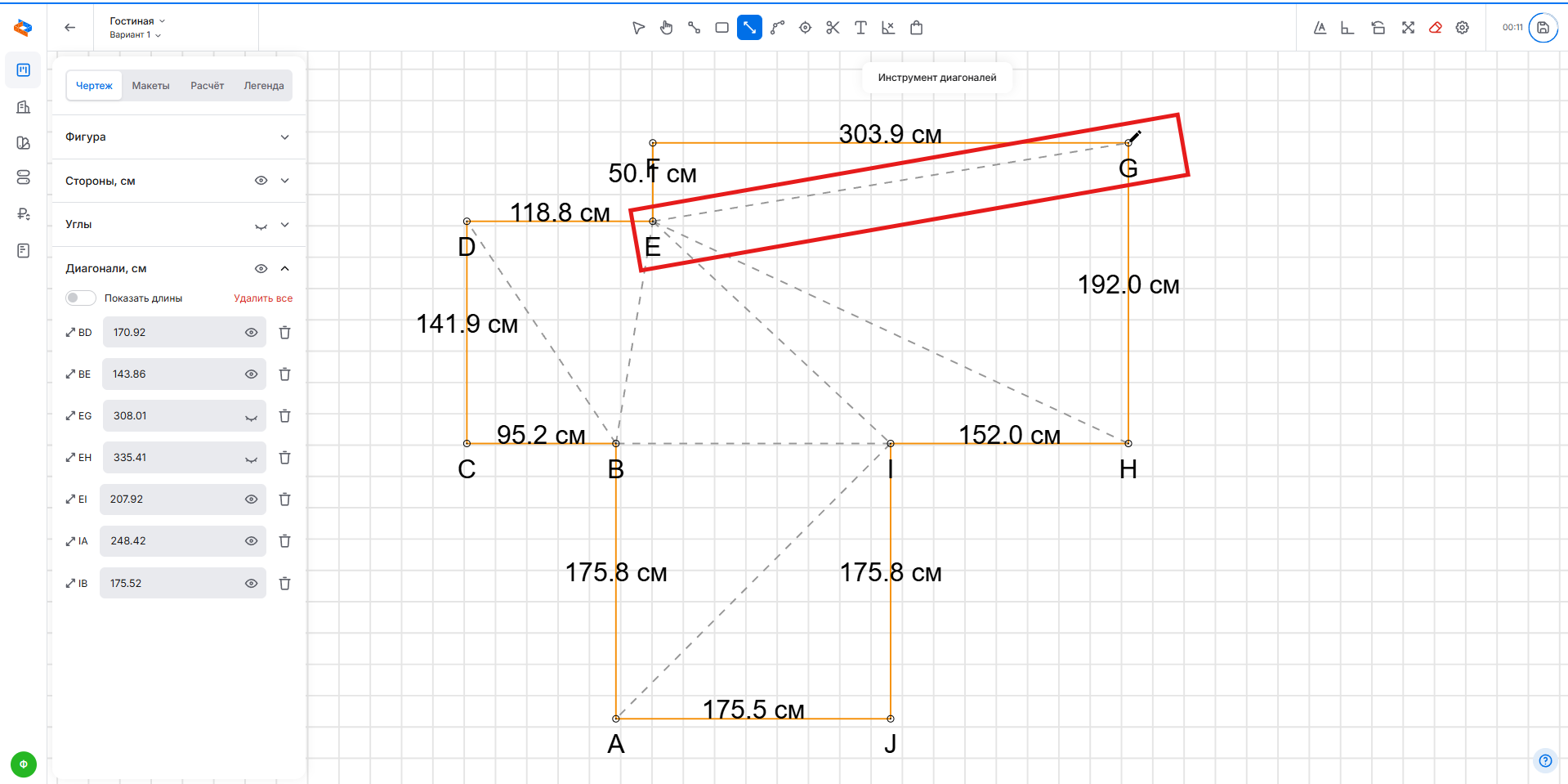Select the rectangle drawing tool
The image size is (1568, 784).
click(x=721, y=28)
